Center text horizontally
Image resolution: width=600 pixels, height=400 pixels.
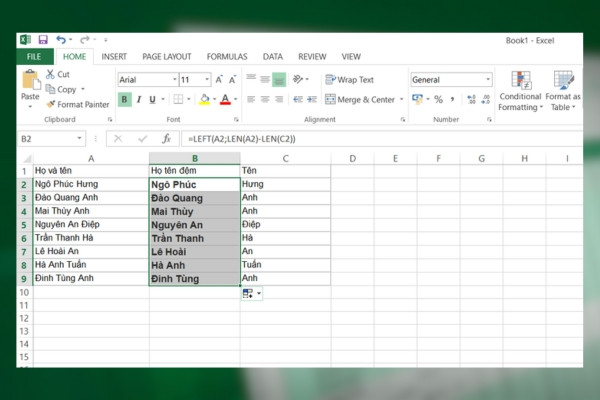(265, 100)
